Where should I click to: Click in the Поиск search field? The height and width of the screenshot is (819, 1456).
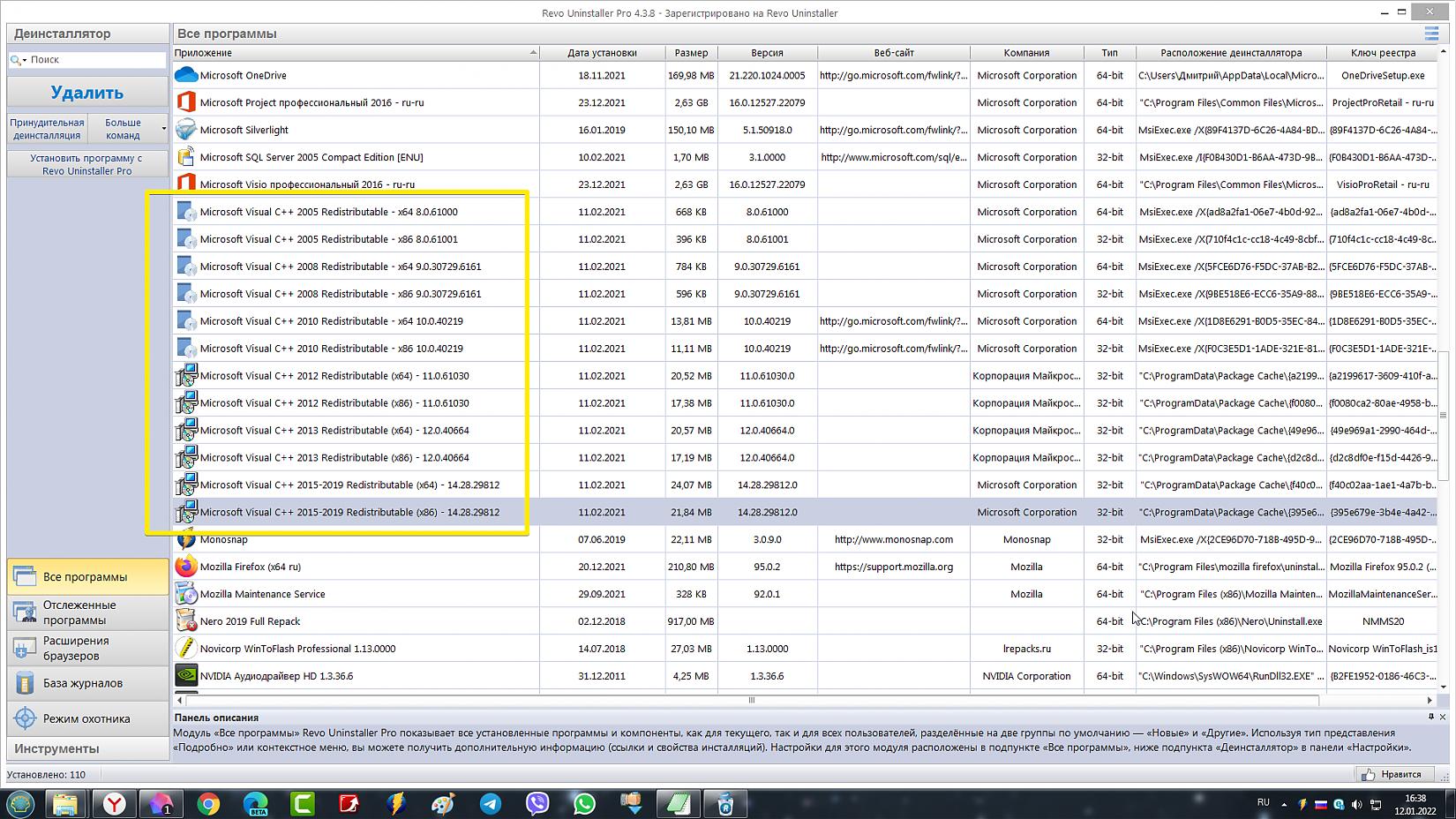(95, 60)
